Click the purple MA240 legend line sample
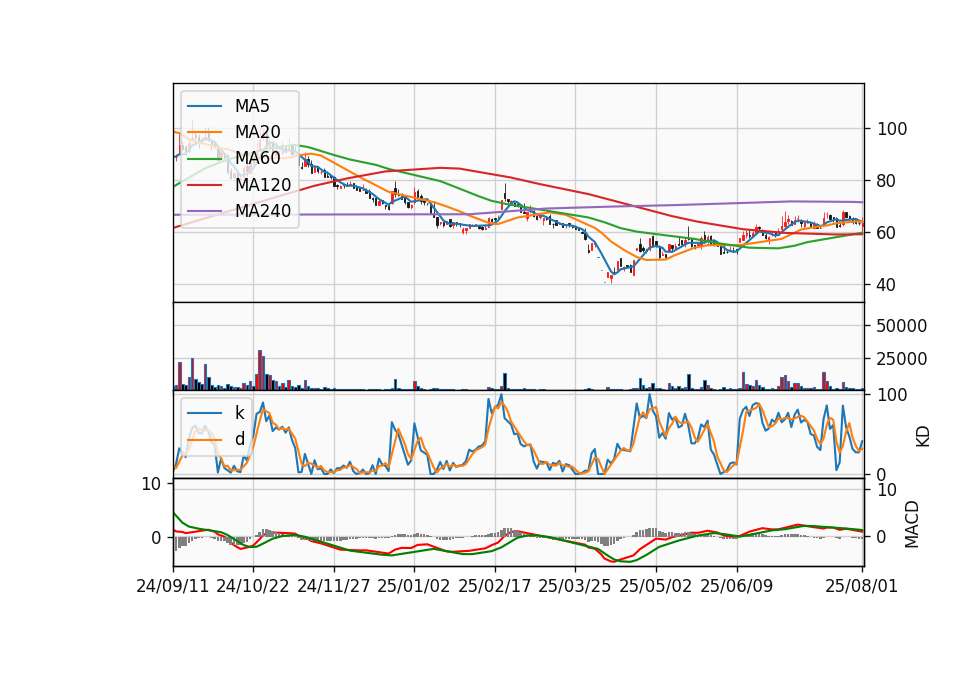Image resolution: width=960 pixels, height=690 pixels. click(x=204, y=211)
